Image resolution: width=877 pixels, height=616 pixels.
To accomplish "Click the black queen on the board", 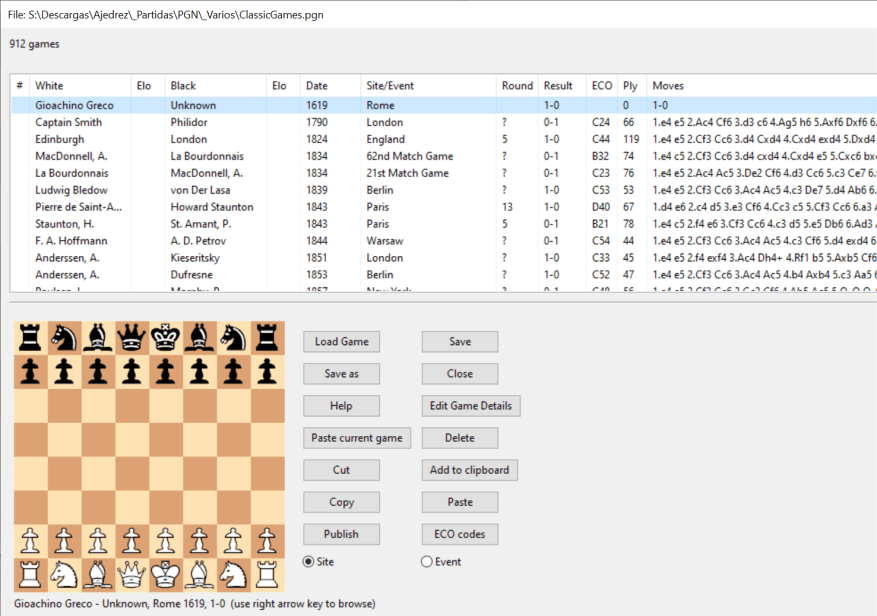I will point(132,337).
